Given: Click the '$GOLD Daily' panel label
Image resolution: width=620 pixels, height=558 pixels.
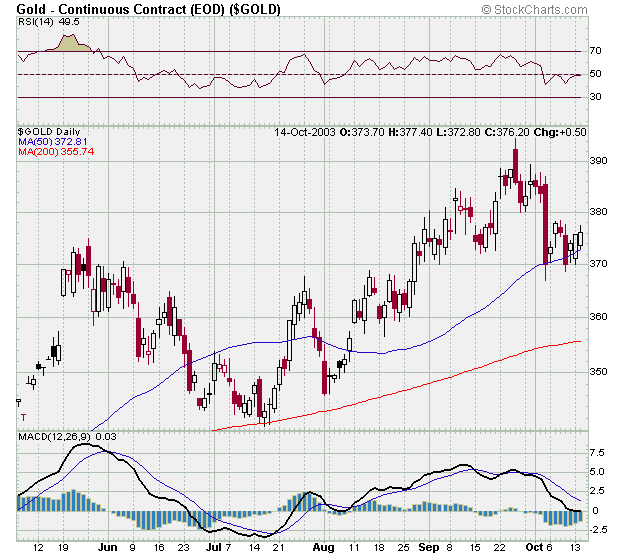Looking at the screenshot, I should (x=49, y=132).
